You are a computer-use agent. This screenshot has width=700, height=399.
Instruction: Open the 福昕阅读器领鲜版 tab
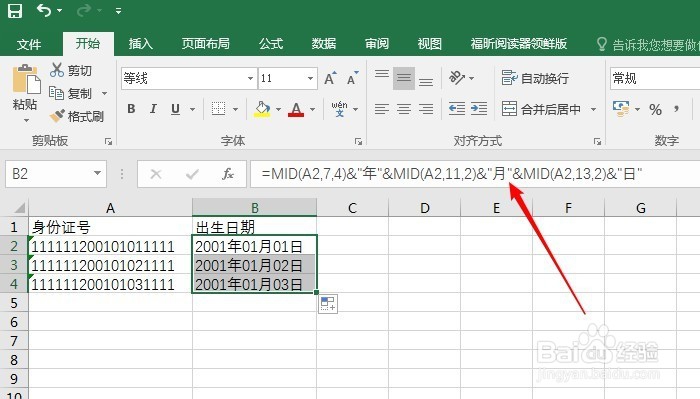click(x=518, y=43)
